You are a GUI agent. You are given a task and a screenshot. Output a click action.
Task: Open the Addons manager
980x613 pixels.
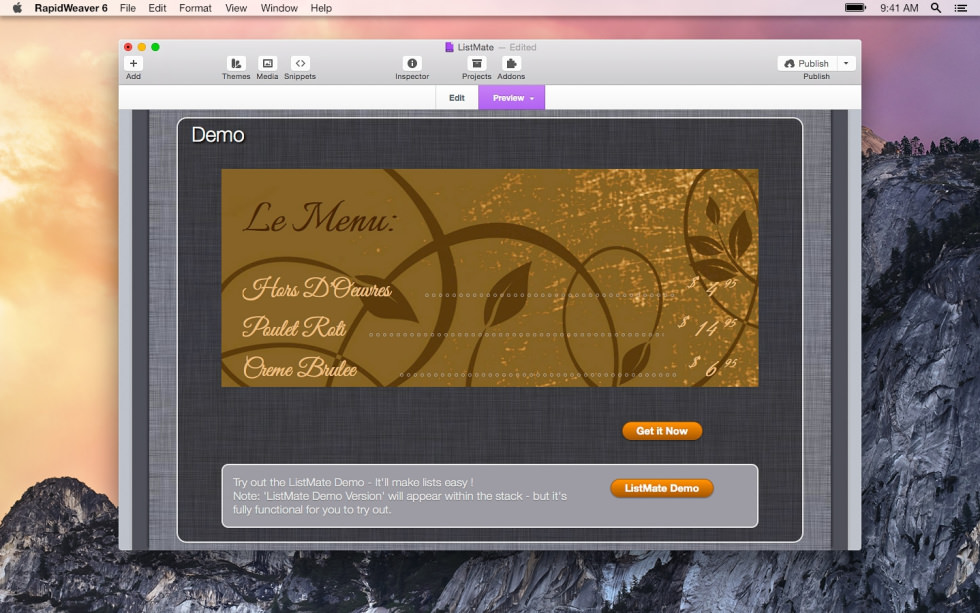pyautogui.click(x=511, y=63)
